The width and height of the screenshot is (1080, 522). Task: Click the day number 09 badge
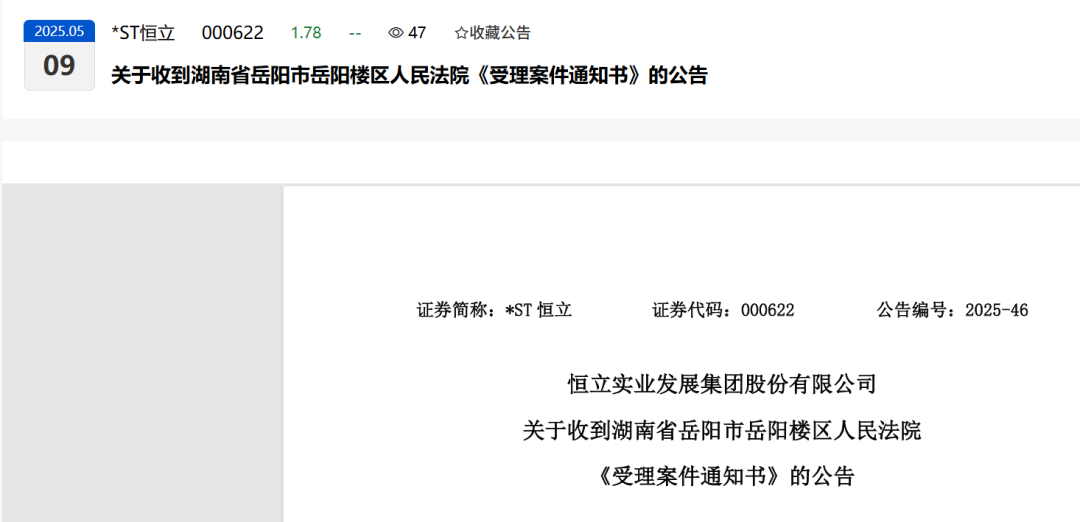click(59, 66)
